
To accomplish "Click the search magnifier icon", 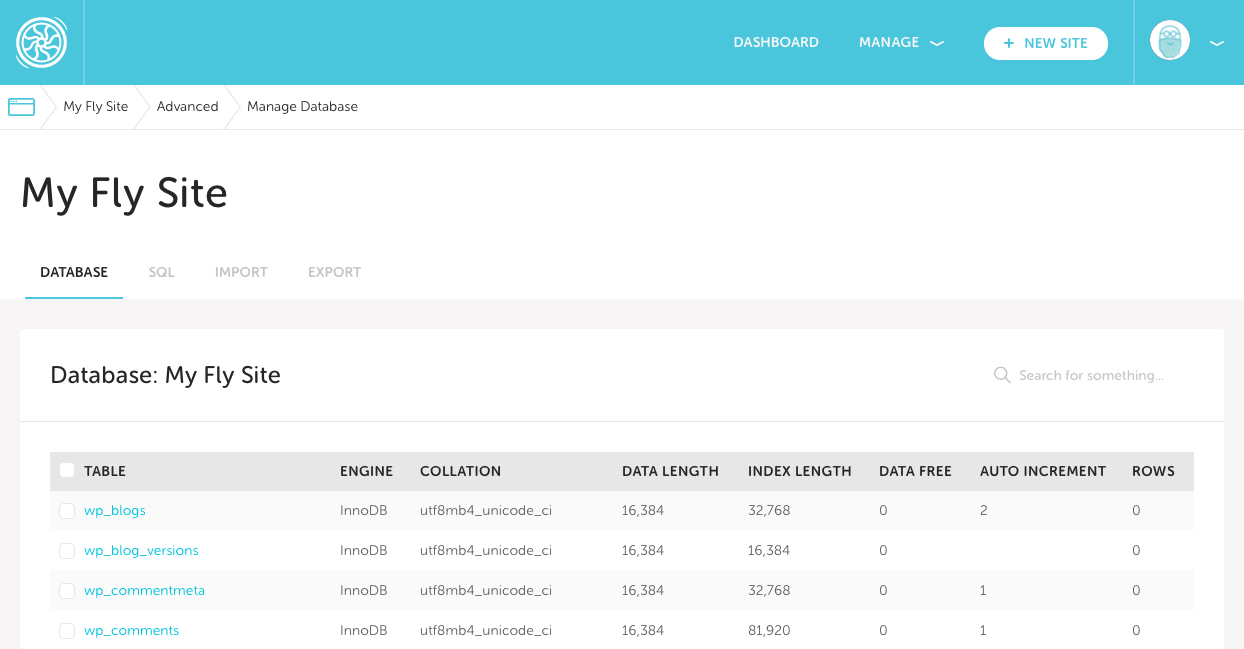I will [x=1001, y=375].
